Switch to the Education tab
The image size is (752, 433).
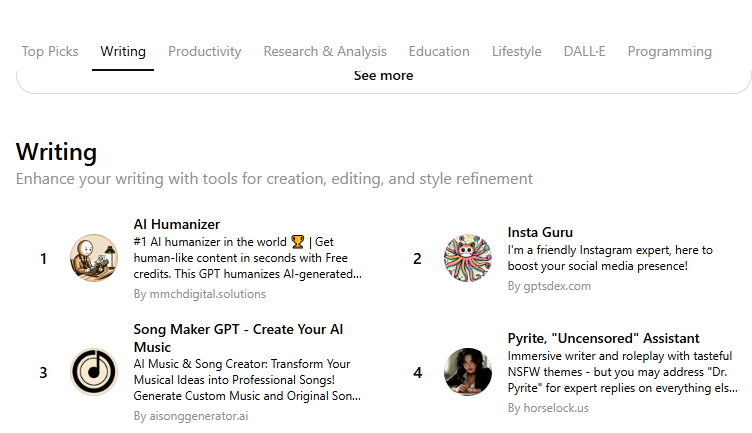(439, 51)
